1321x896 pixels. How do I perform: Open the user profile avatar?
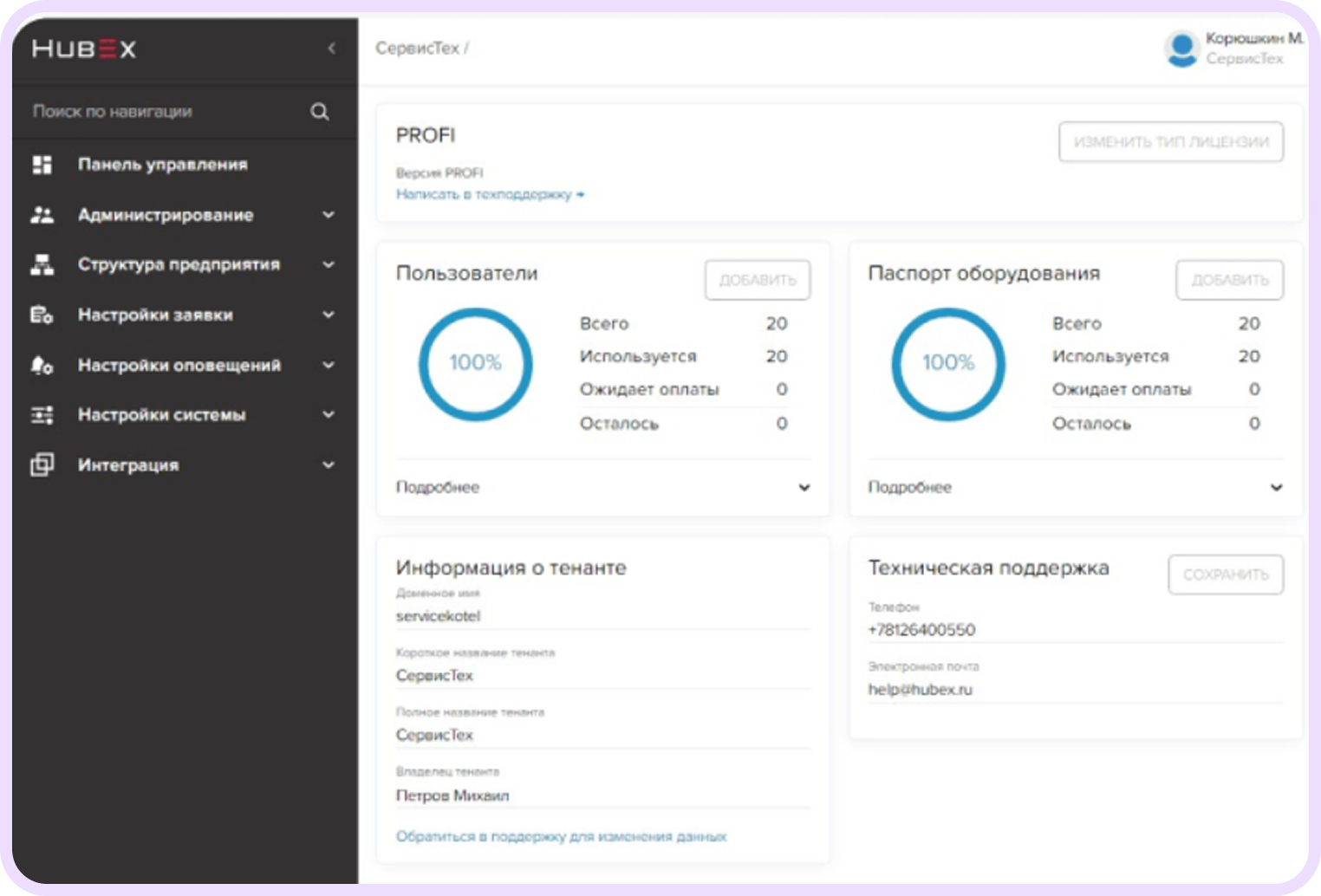point(1181,49)
